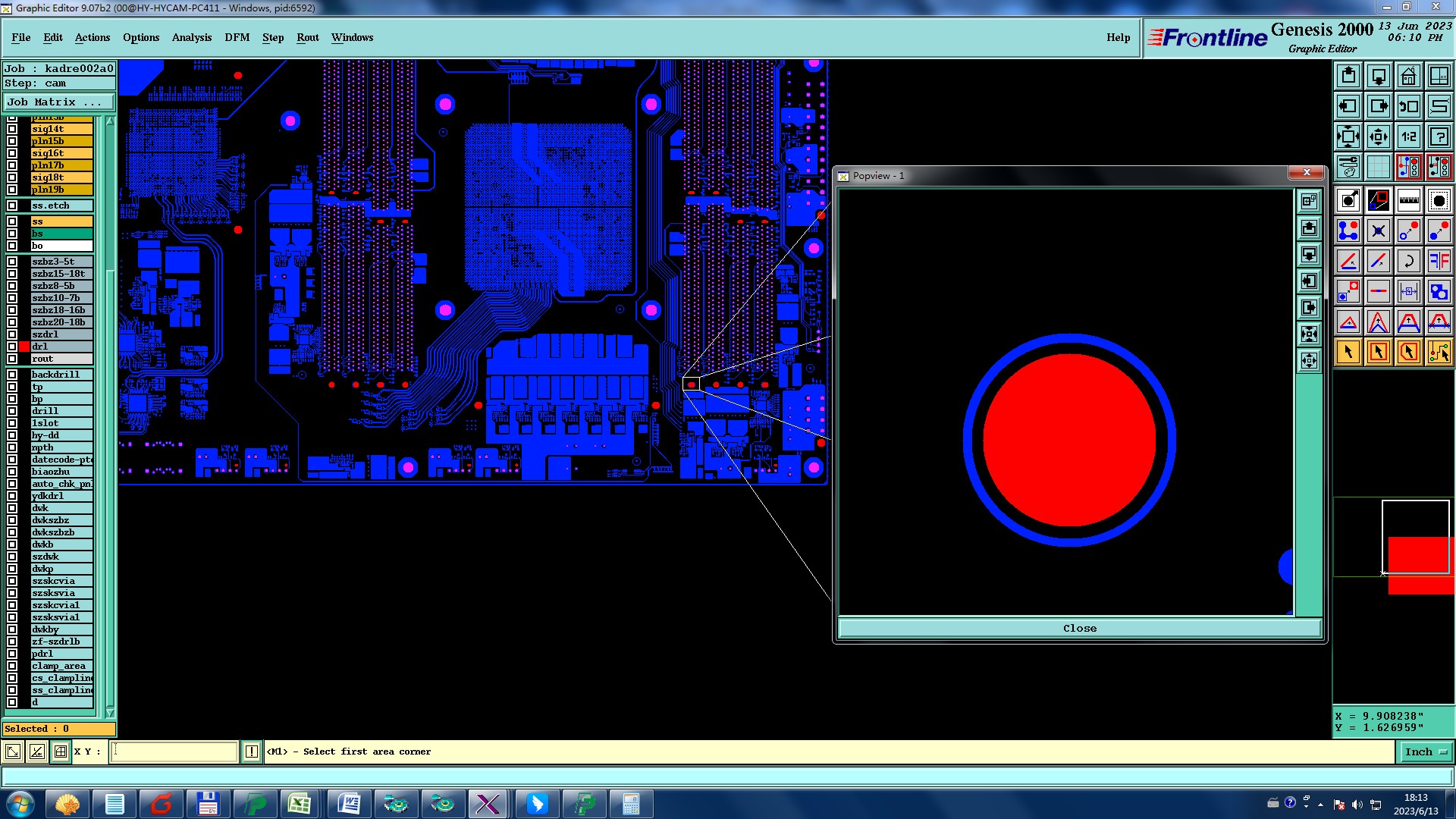The image size is (1456, 819).
Task: Open the Job Matrix selector
Action: coord(58,102)
